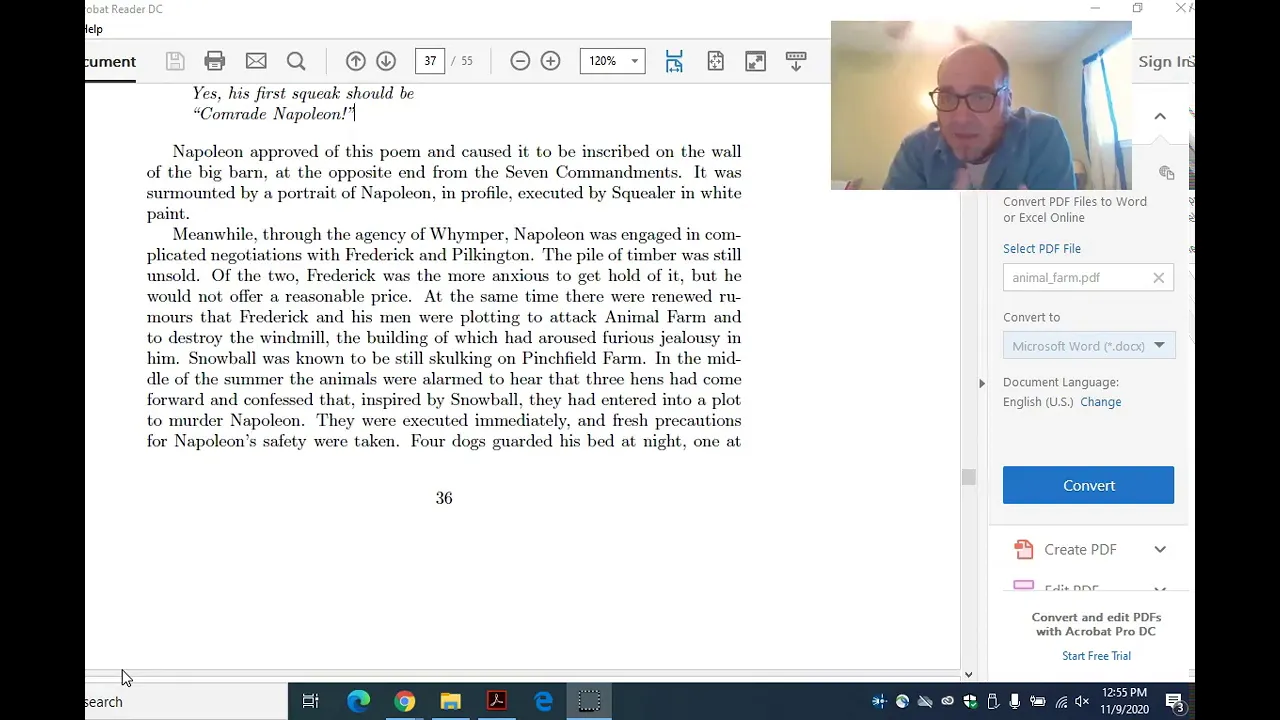Viewport: 1280px width, 720px height.
Task: Open Microsoft Word (*.docx) format dropdown
Action: [1088, 346]
